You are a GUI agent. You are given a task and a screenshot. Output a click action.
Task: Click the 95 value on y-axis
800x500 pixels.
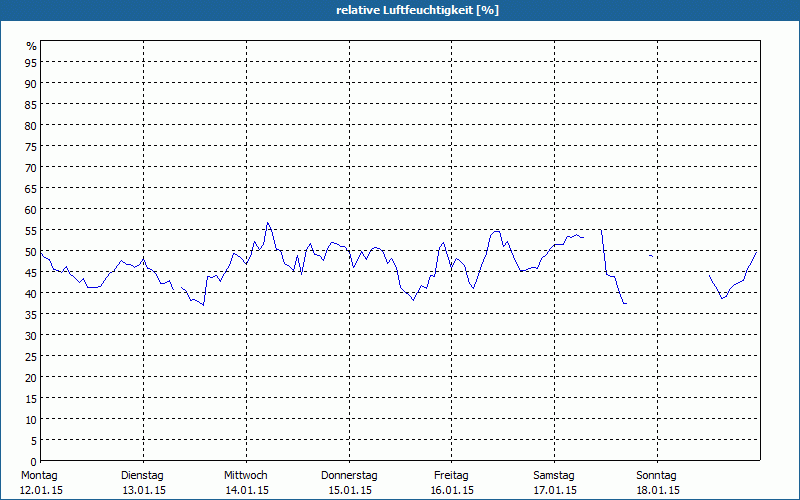click(31, 62)
